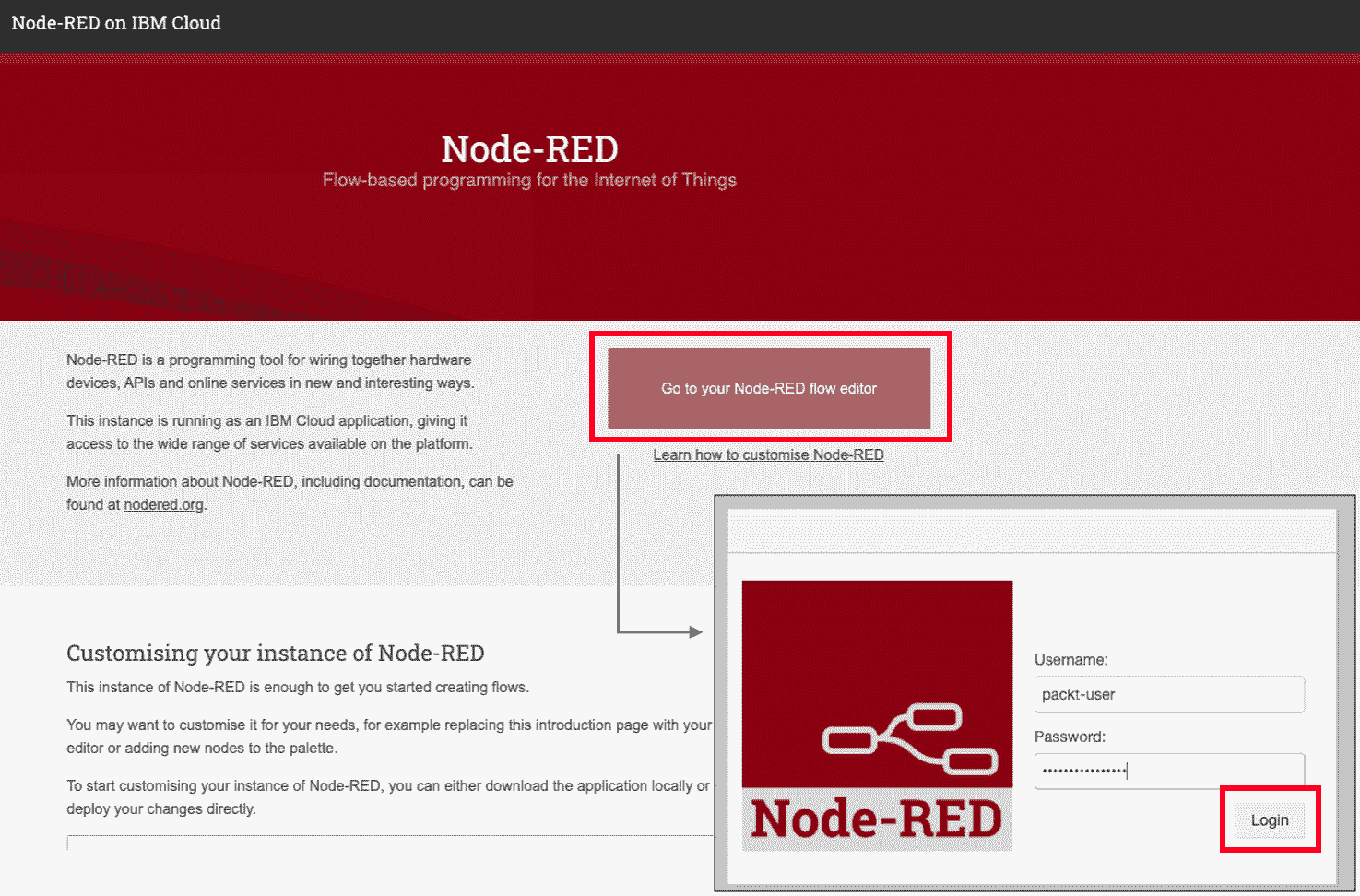Click the 'Go to your Node-RED flow editor' button
This screenshot has height=896, width=1360.
[x=769, y=388]
